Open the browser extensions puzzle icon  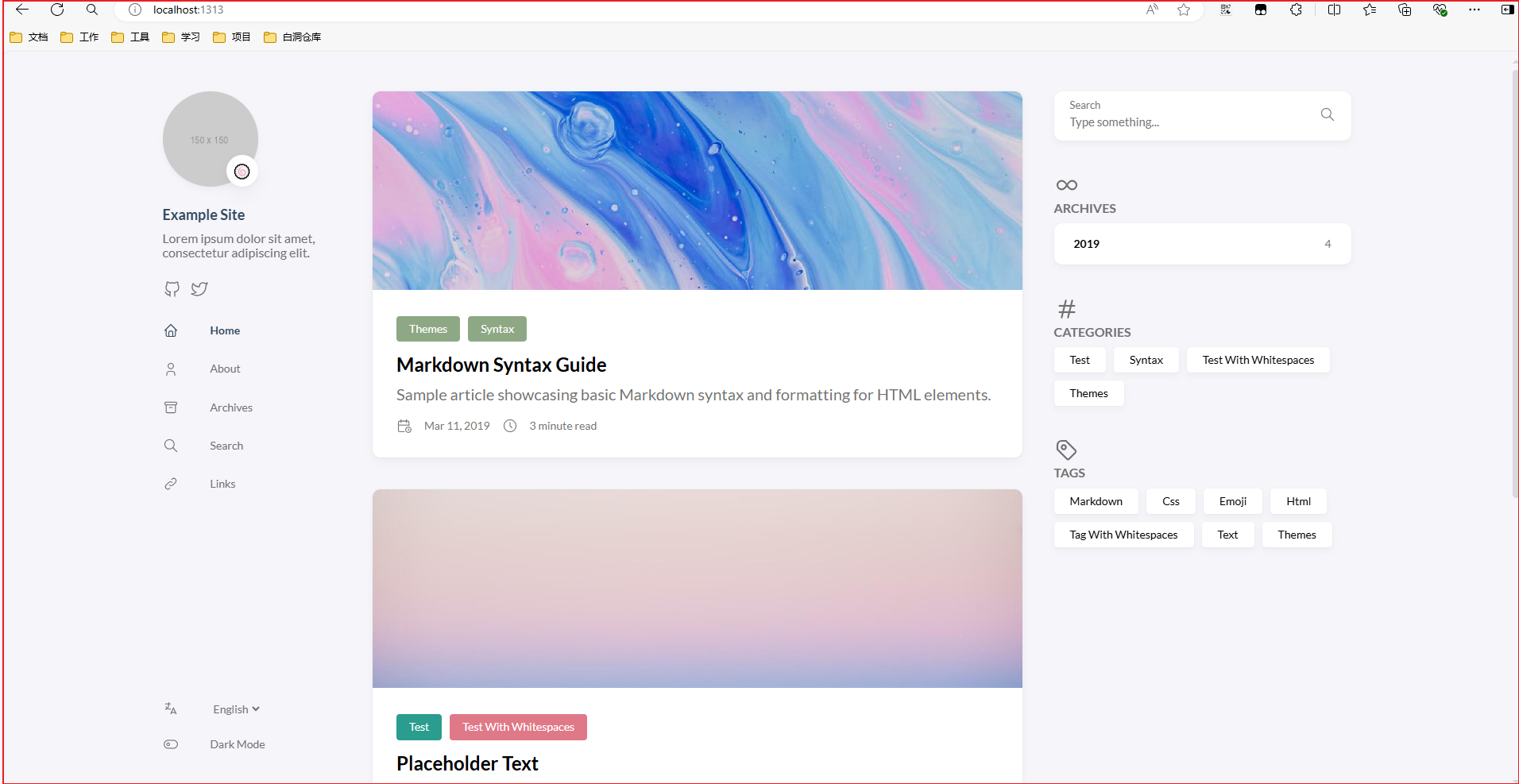[1296, 10]
